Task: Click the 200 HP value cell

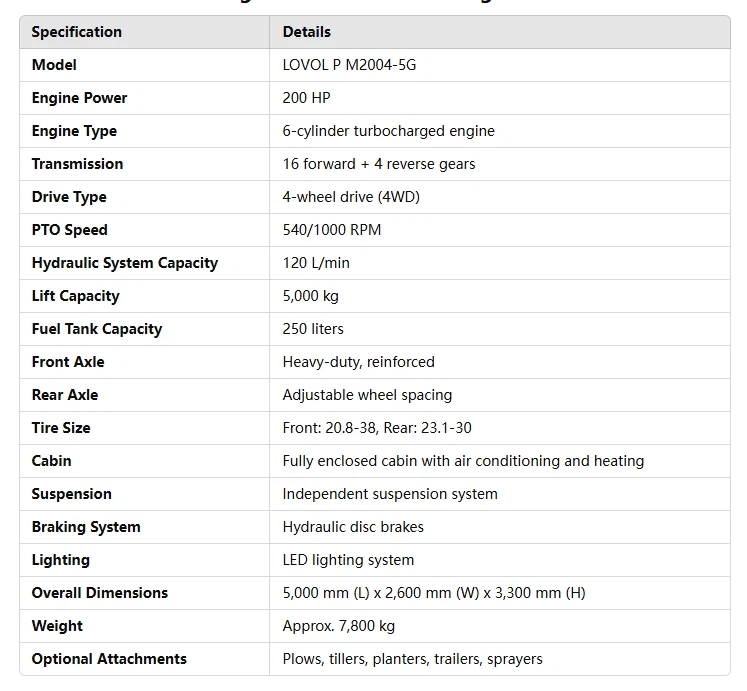Action: pyautogui.click(x=306, y=98)
